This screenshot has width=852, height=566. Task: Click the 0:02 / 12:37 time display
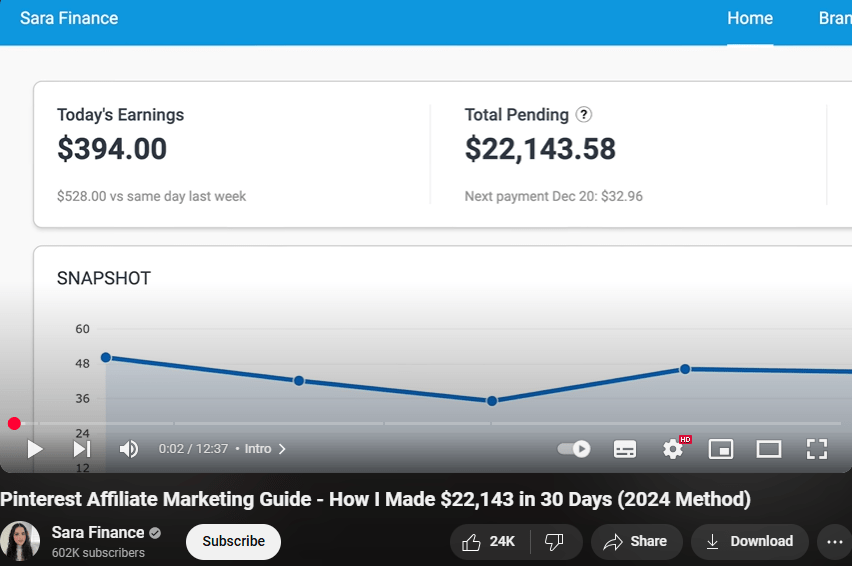(x=193, y=449)
